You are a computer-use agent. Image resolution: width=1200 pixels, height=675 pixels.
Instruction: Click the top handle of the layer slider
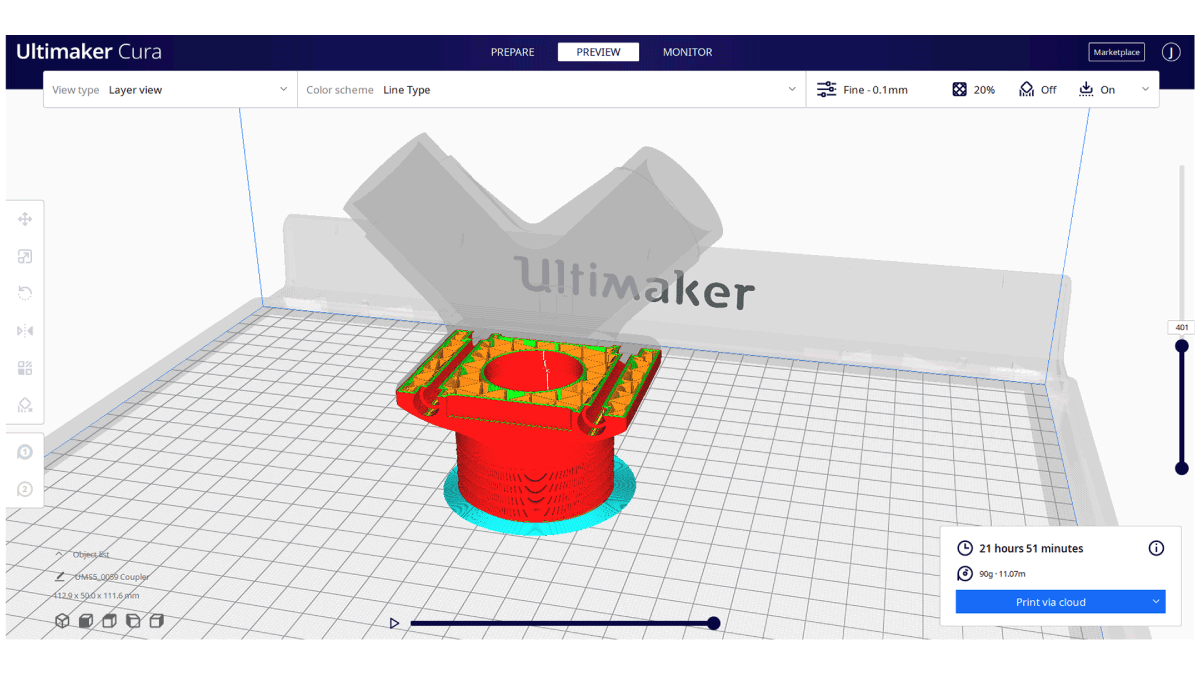pyautogui.click(x=1182, y=346)
